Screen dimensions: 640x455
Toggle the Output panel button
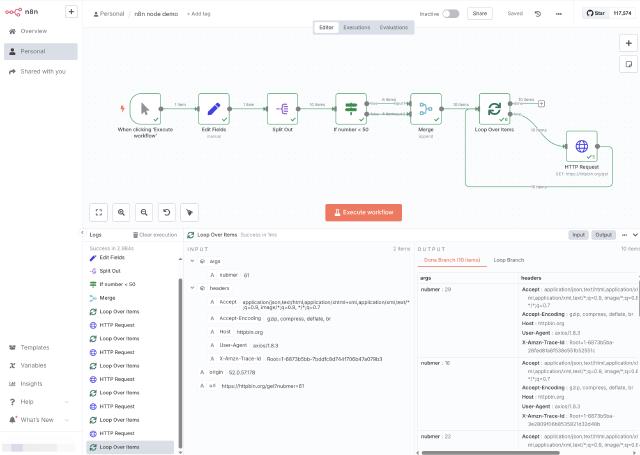[604, 235]
